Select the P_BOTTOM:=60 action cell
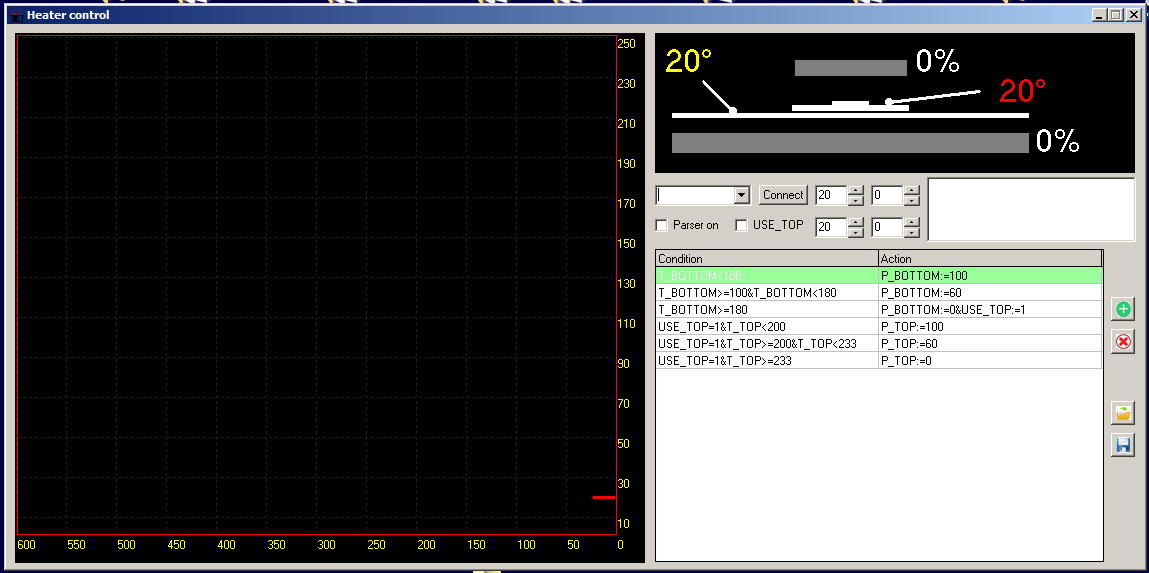This screenshot has height=573, width=1149. [989, 293]
